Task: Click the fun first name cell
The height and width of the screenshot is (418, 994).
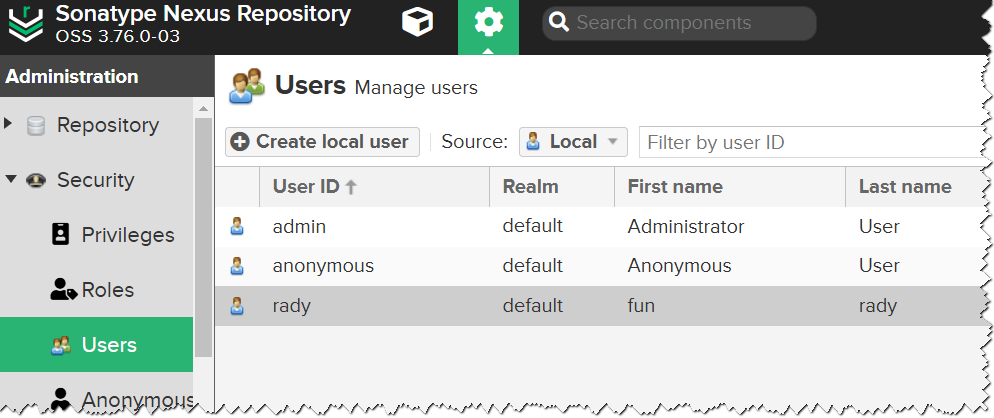Action: (641, 306)
